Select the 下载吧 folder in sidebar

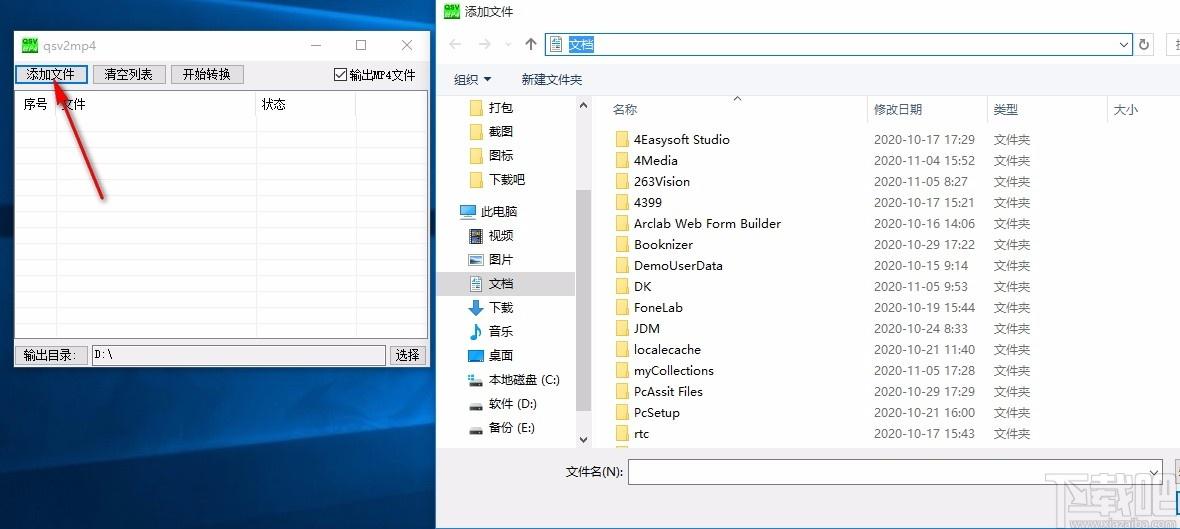[497, 180]
